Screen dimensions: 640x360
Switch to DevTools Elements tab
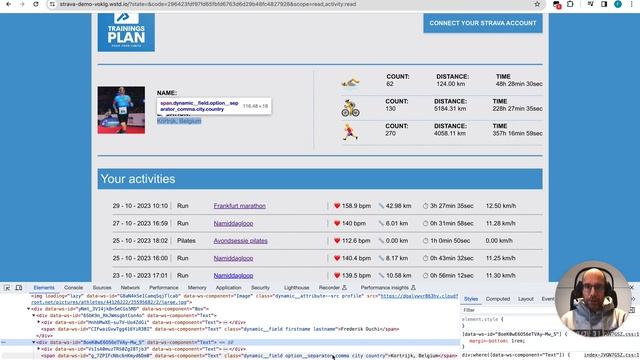pyautogui.click(x=44, y=288)
